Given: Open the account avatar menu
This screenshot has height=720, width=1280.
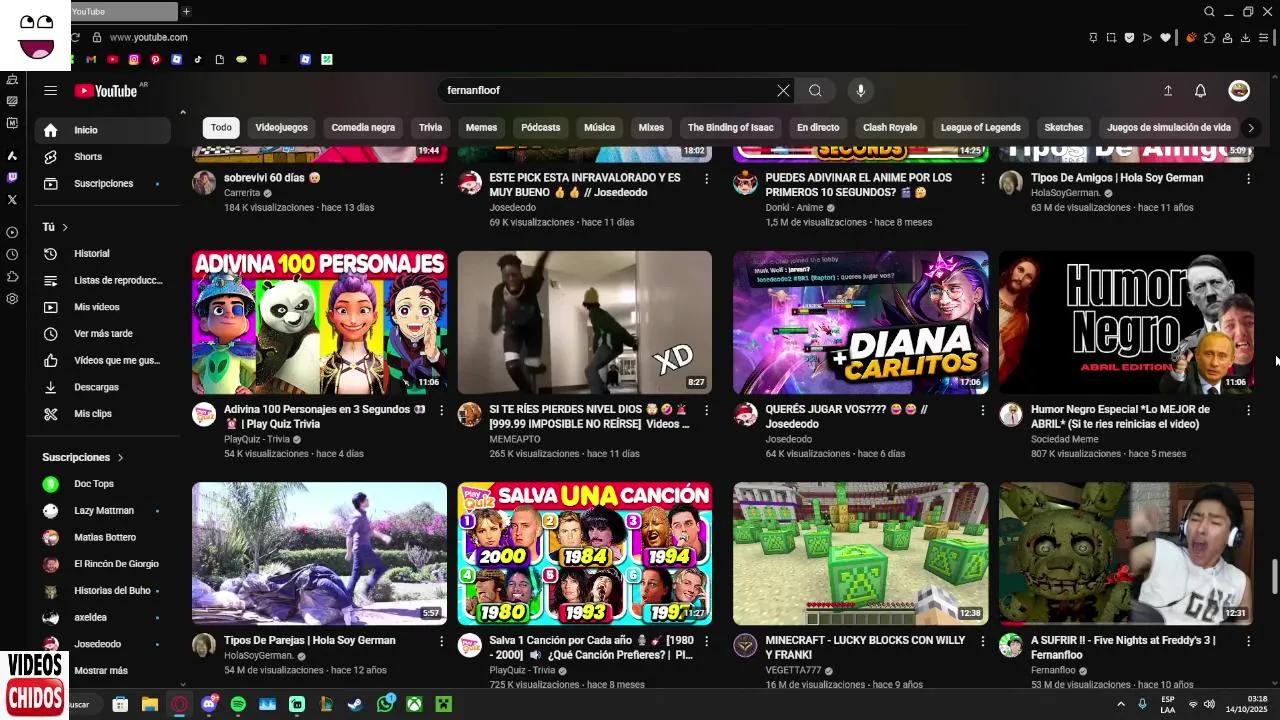Looking at the screenshot, I should (x=1239, y=90).
